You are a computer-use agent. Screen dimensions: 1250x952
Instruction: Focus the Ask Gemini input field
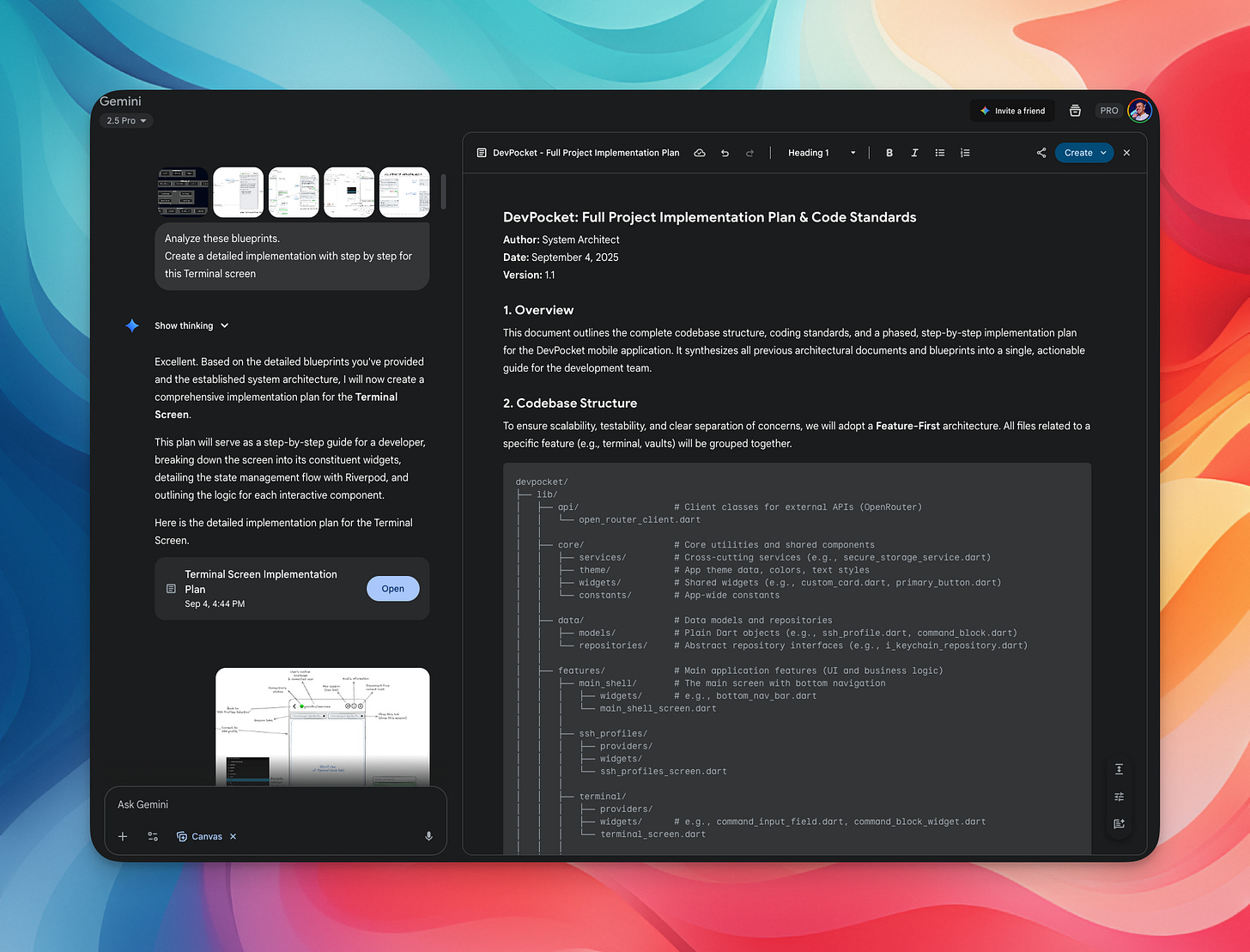coord(275,805)
